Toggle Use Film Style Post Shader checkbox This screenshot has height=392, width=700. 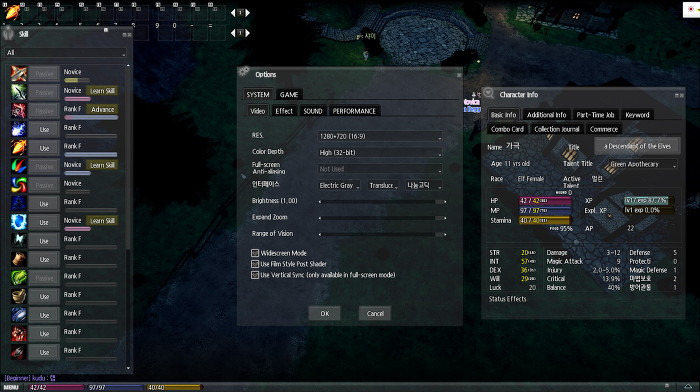click(x=255, y=264)
